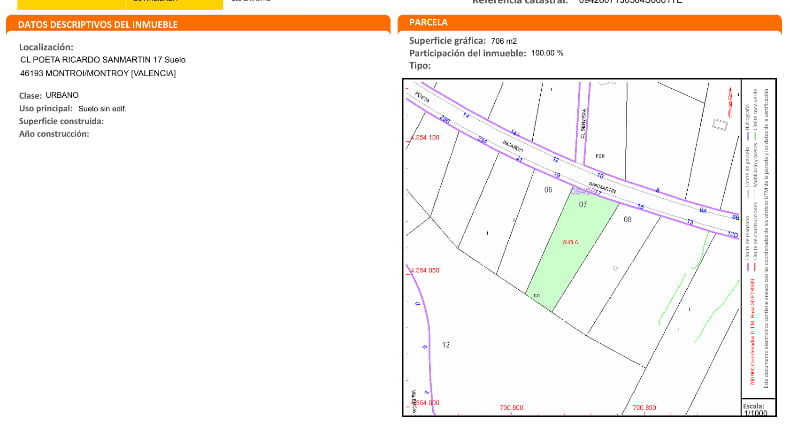The image size is (790, 440).
Task: Click the 'Escala: 1/1000' box
Action: [758, 409]
